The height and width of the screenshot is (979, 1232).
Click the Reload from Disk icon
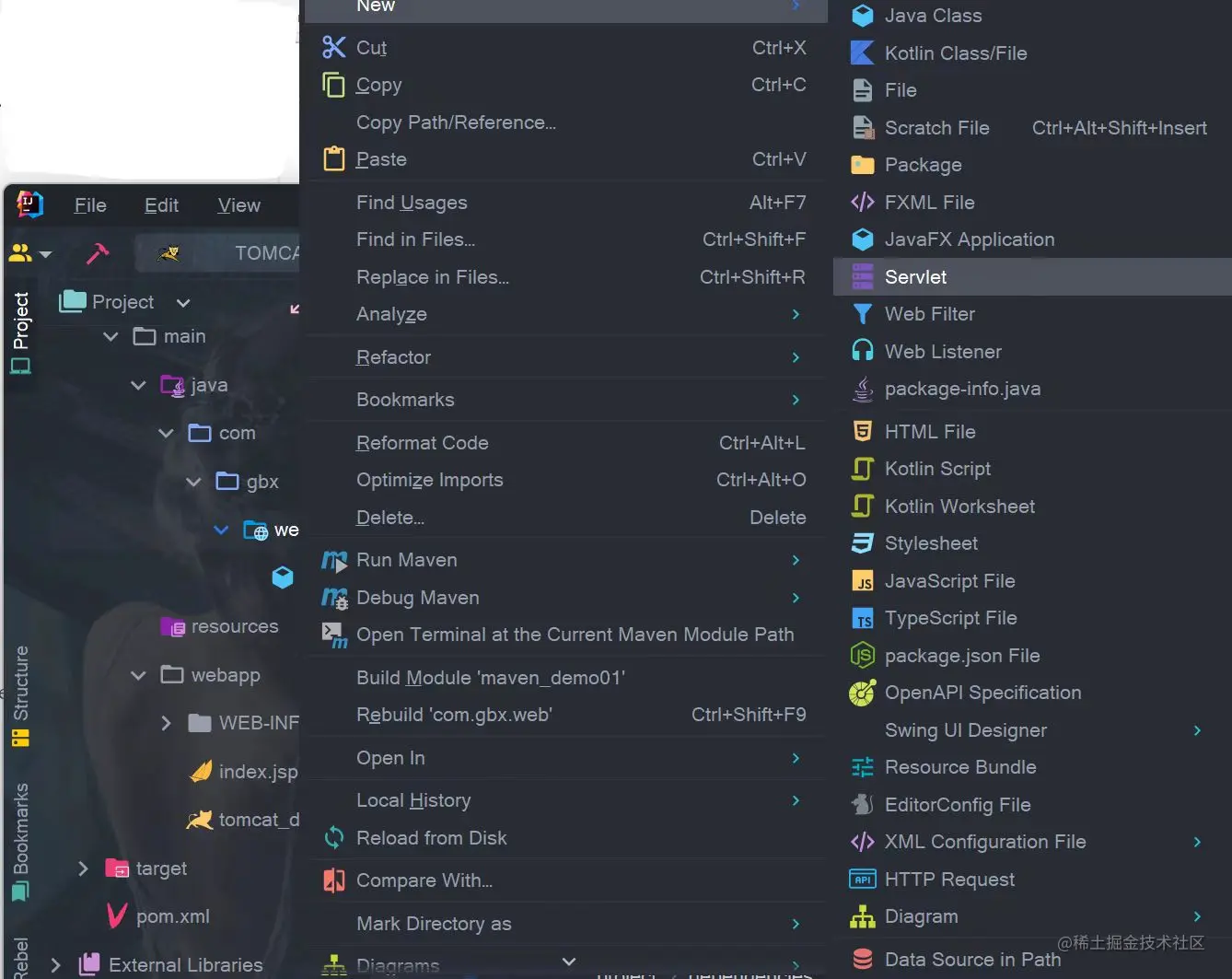(x=334, y=838)
